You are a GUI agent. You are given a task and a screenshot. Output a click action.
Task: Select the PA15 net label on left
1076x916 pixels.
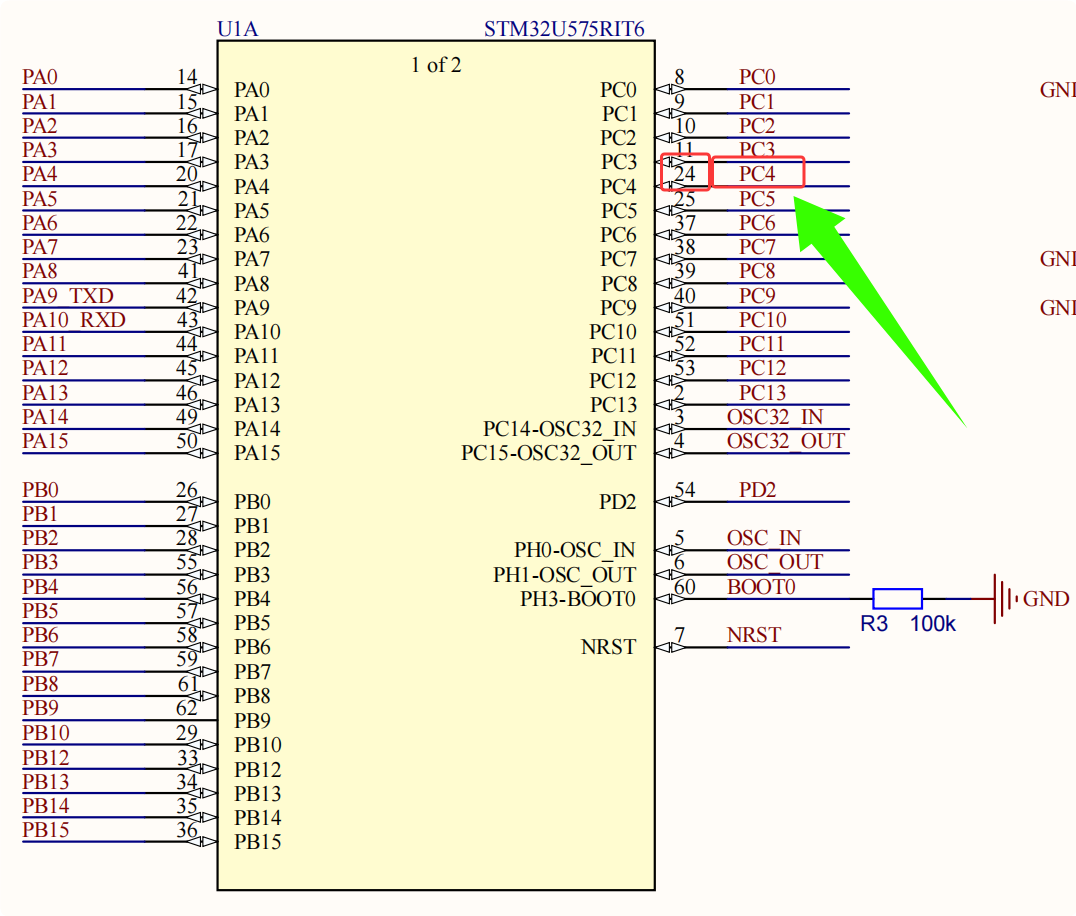[45, 441]
